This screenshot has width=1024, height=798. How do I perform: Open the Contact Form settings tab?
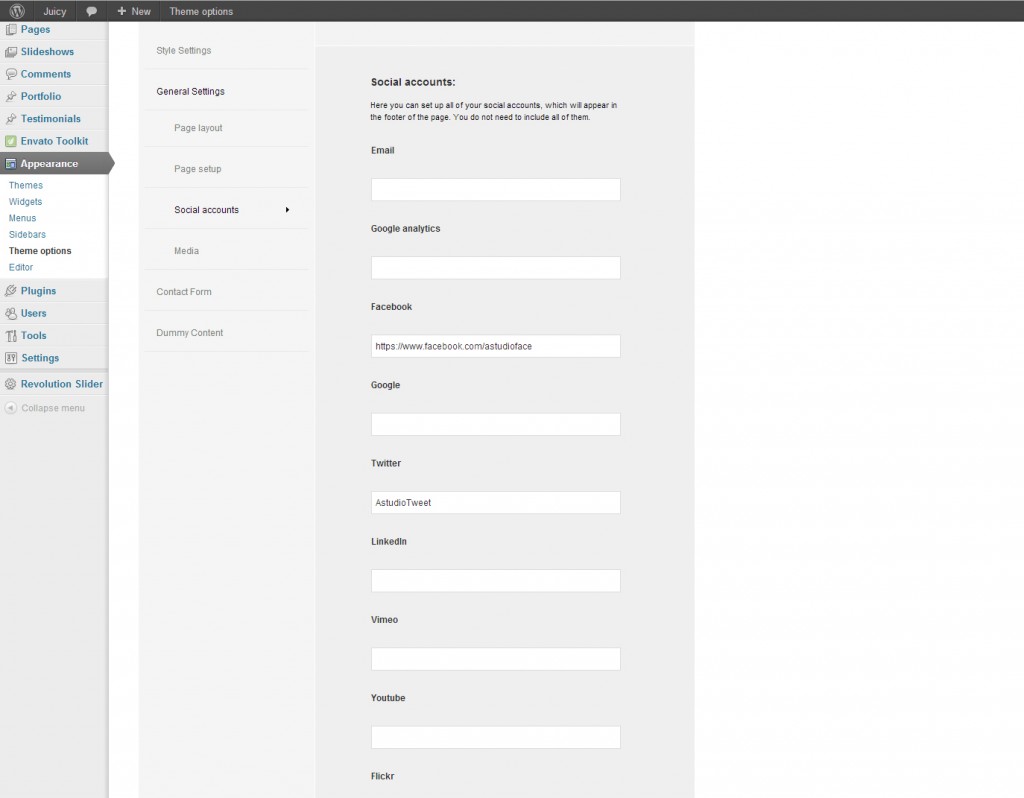click(184, 292)
